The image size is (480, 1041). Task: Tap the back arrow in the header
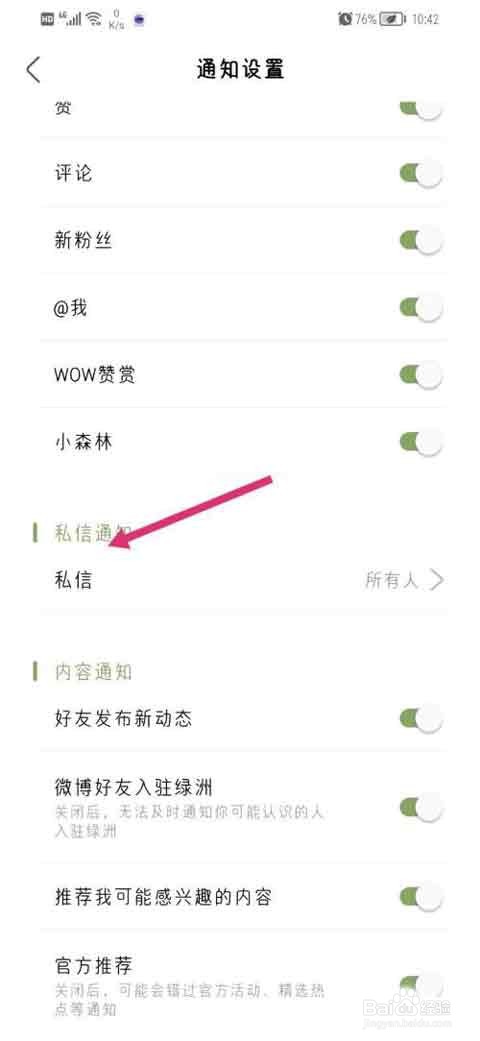(33, 70)
